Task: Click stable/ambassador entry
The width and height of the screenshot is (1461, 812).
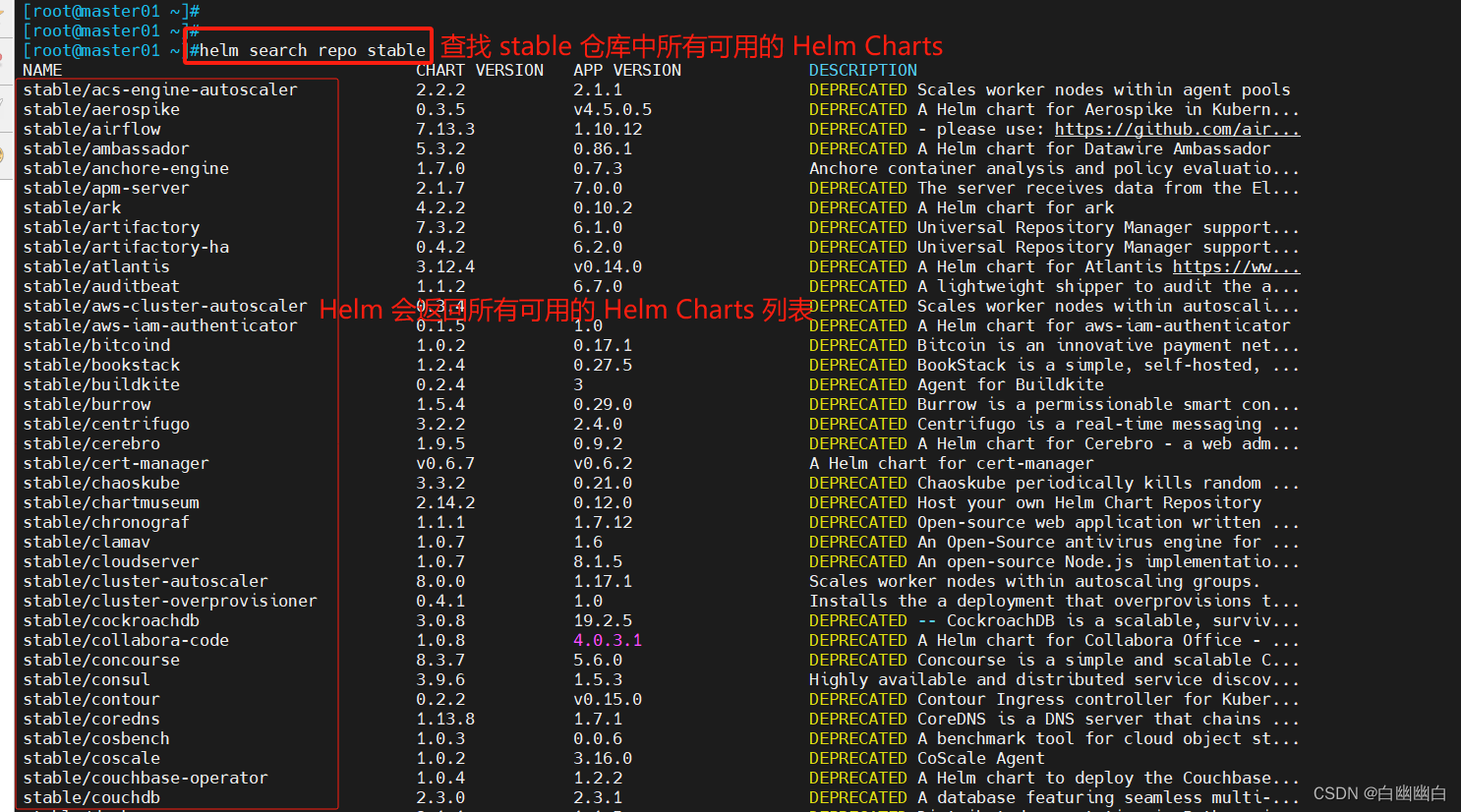Action: (106, 148)
